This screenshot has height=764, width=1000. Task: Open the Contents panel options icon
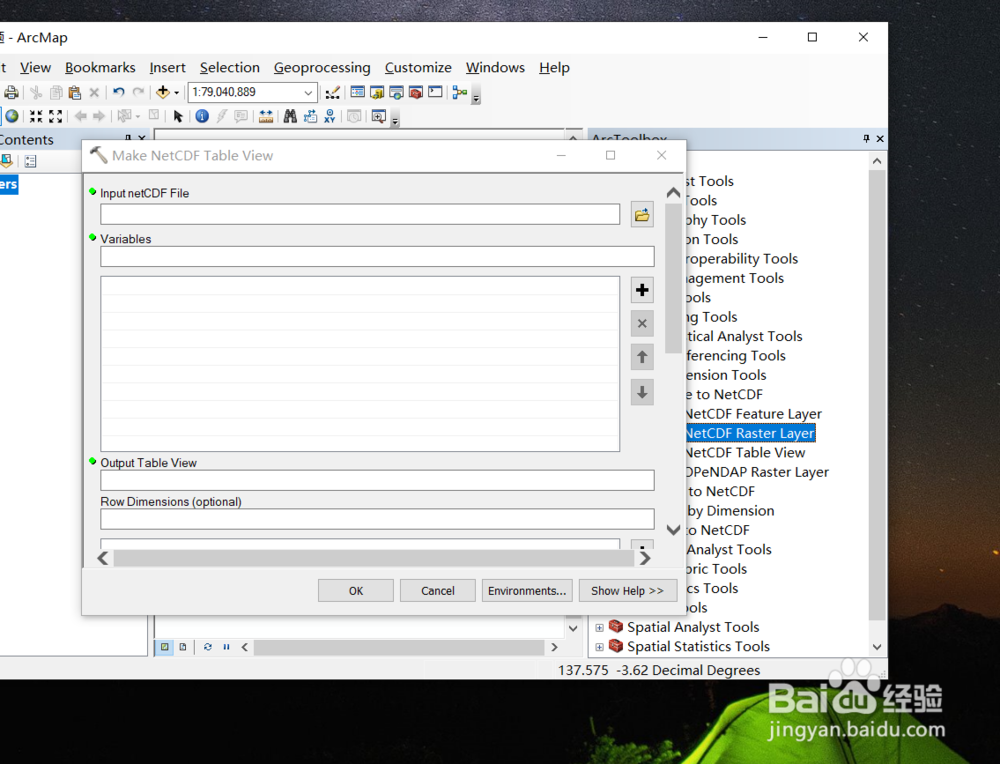click(x=30, y=161)
